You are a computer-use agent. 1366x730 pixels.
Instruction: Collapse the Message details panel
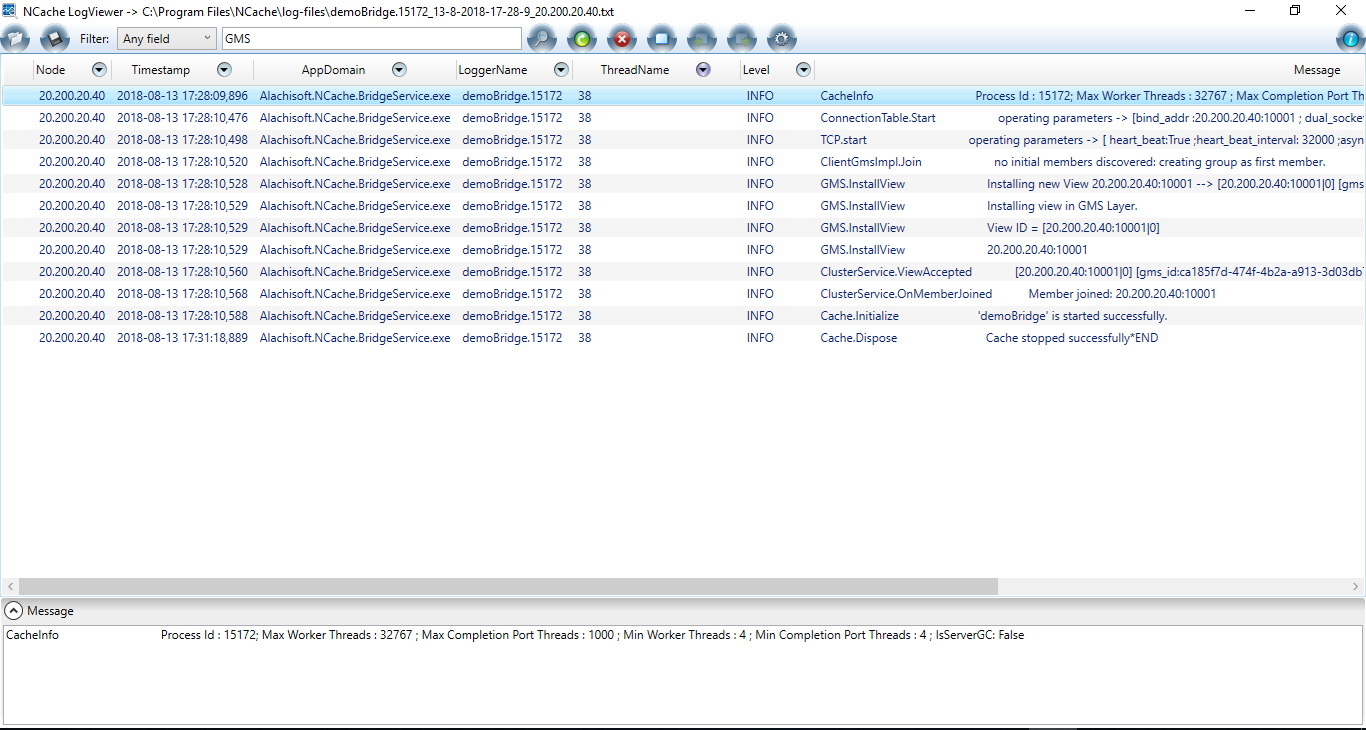click(x=14, y=611)
